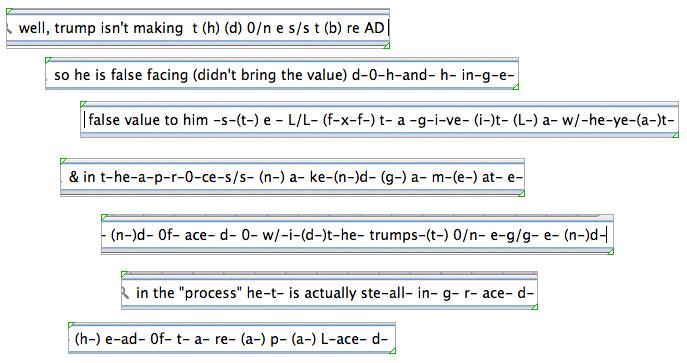The image size is (687, 363).
Task: Select the '(h-) e-ad- 0f- t- a- re-' text field
Action: (x=232, y=339)
